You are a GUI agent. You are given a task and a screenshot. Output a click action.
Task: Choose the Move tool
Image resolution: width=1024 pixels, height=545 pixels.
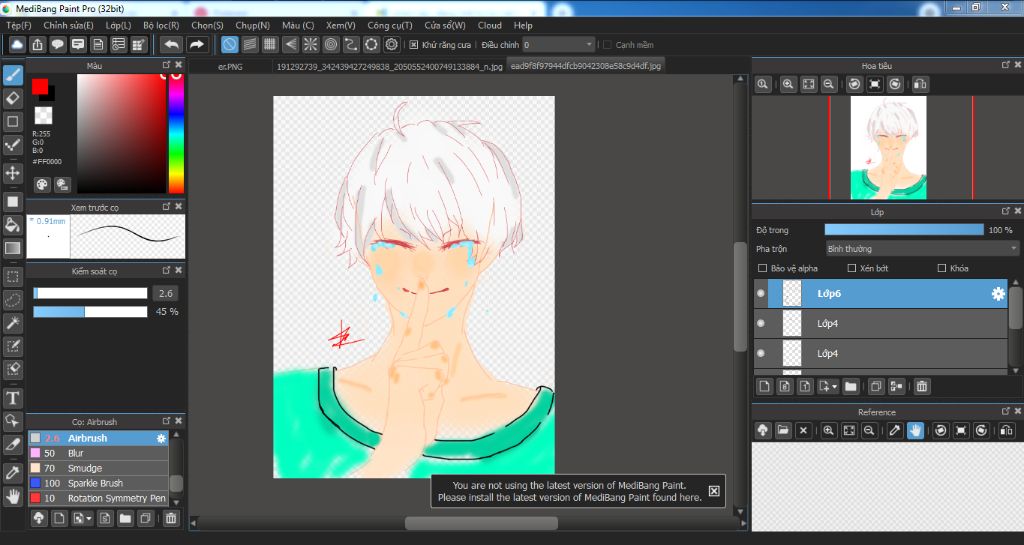coord(12,173)
